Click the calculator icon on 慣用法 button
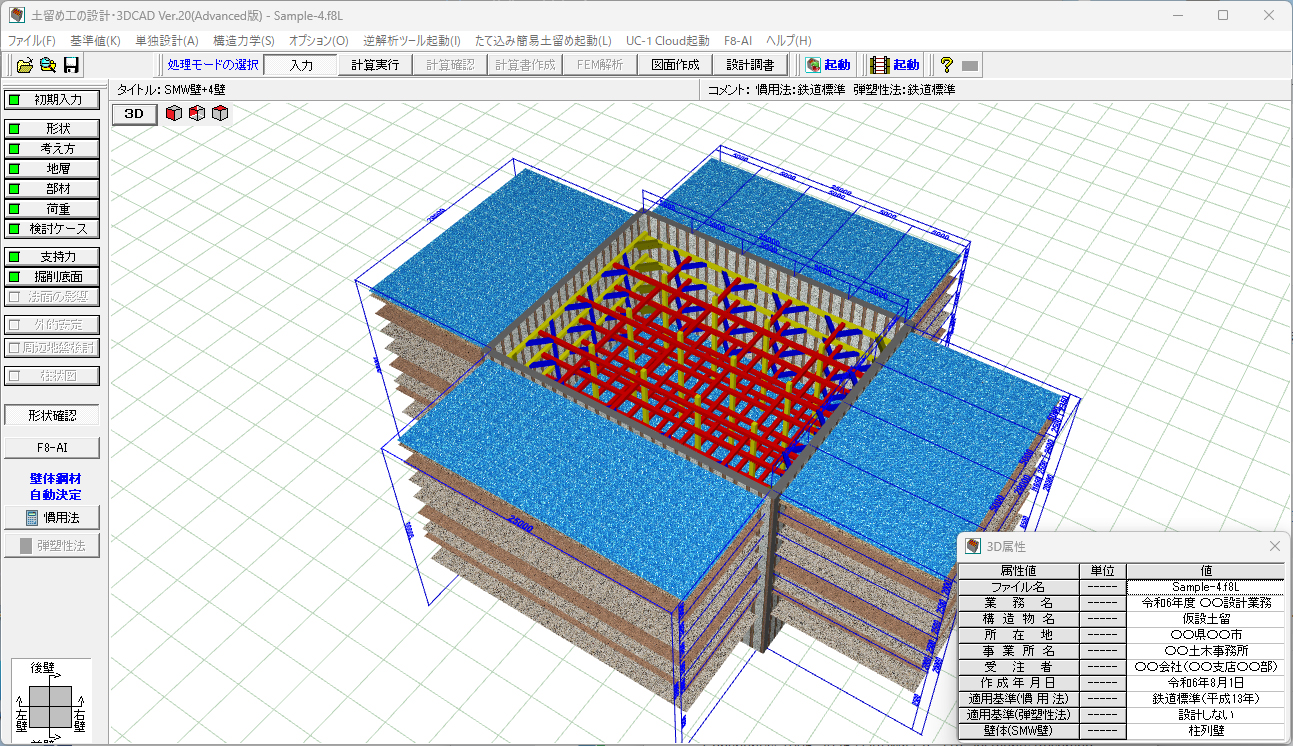The height and width of the screenshot is (746, 1293). coord(31,518)
